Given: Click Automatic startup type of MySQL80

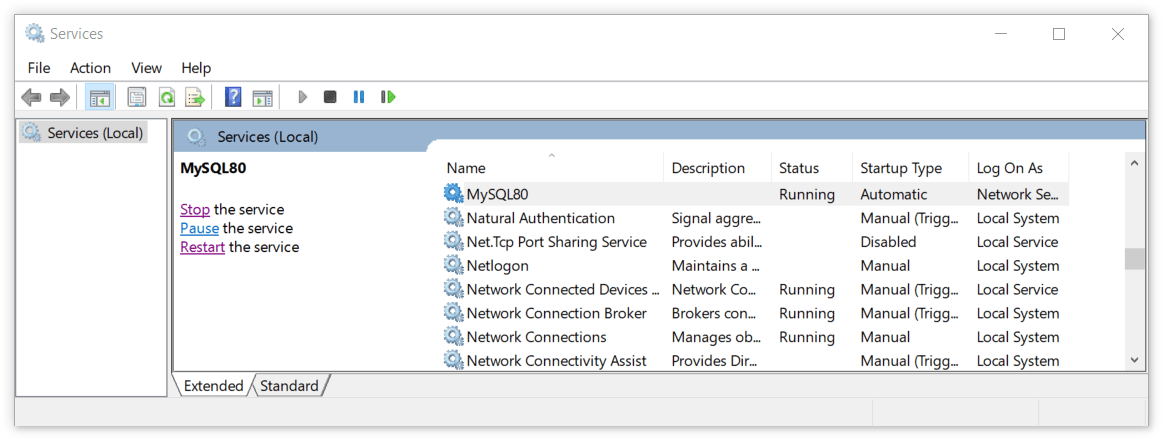Looking at the screenshot, I should coord(894,195).
